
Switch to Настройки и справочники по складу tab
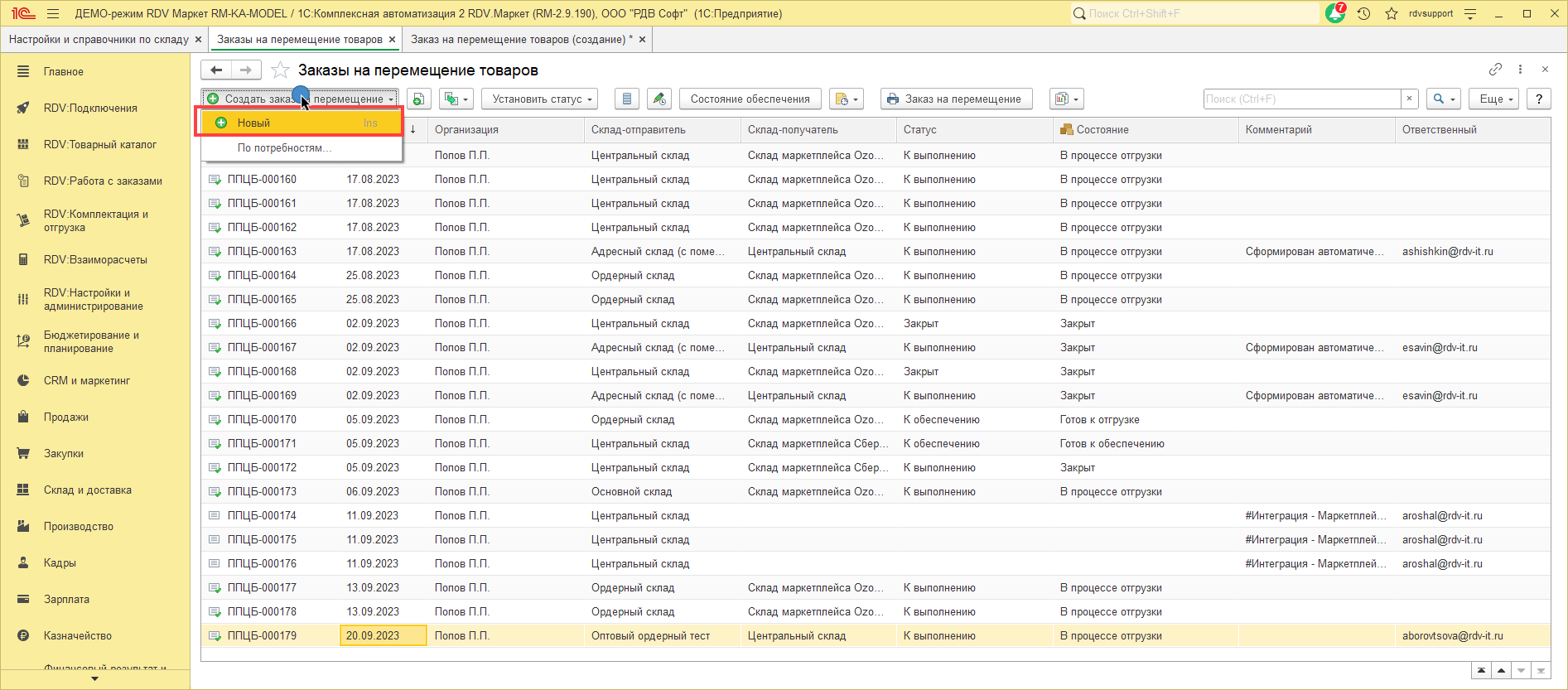pos(99,40)
